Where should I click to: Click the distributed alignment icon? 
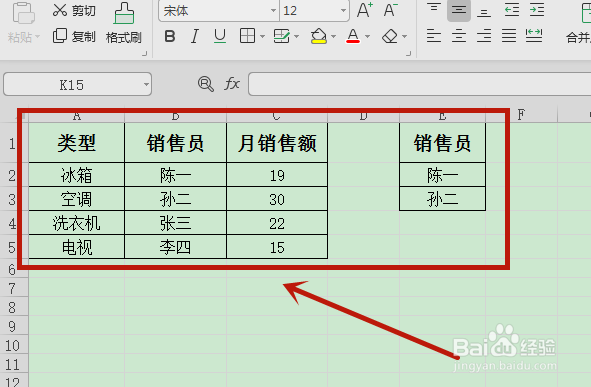point(534,36)
